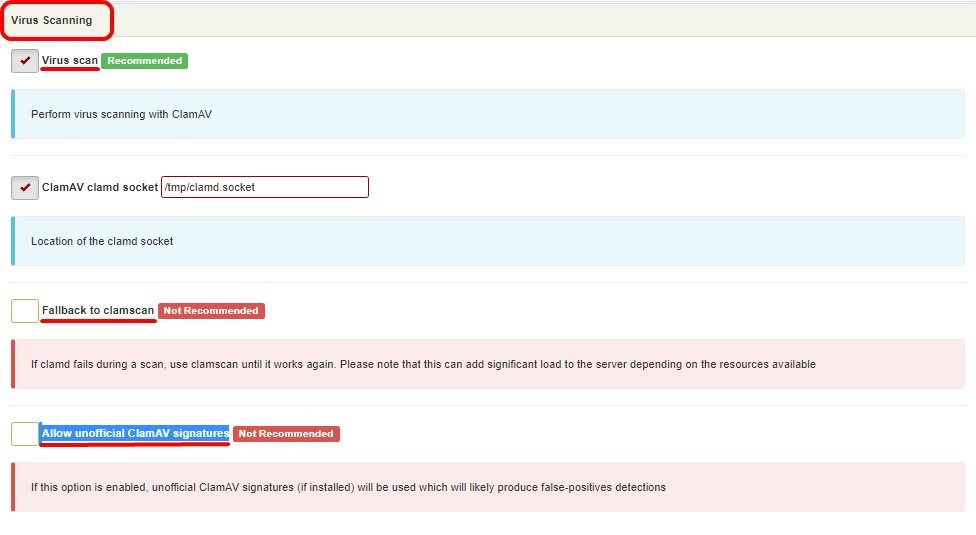This screenshot has width=976, height=535.
Task: Click the underlined Virus scan label
Action: (70, 60)
